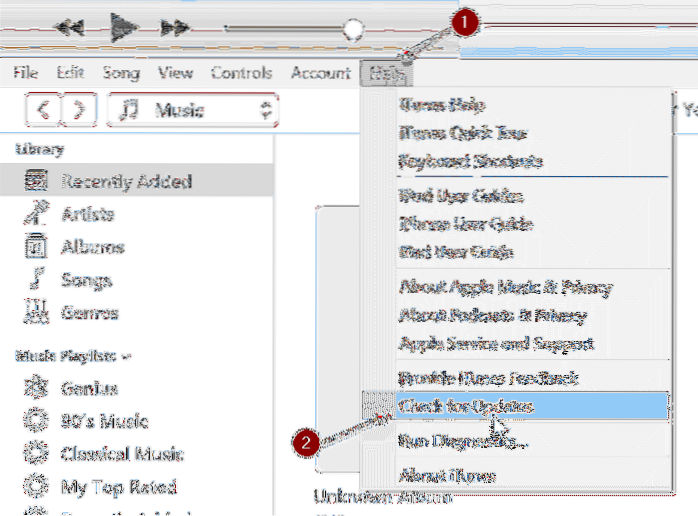Screen dimensions: 698x516
Task: Adjust the volume slider knob
Action: 352,29
